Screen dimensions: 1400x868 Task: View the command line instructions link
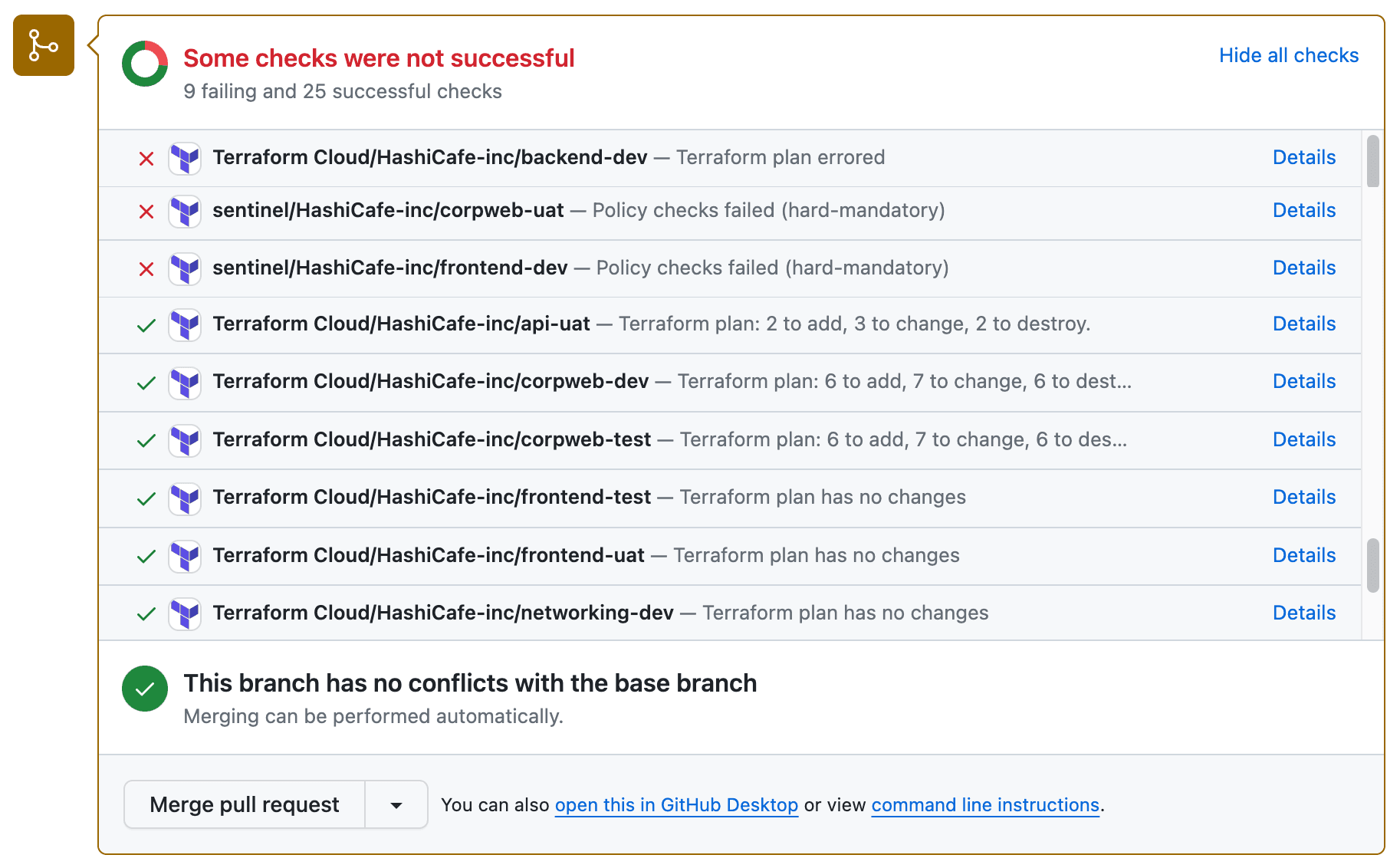click(984, 805)
